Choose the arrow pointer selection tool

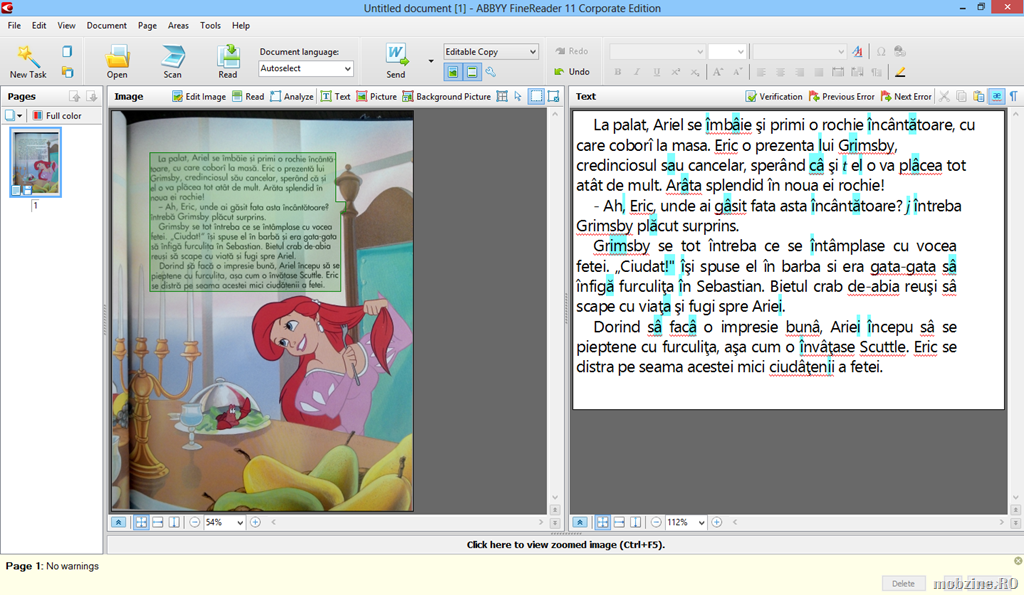pos(518,97)
